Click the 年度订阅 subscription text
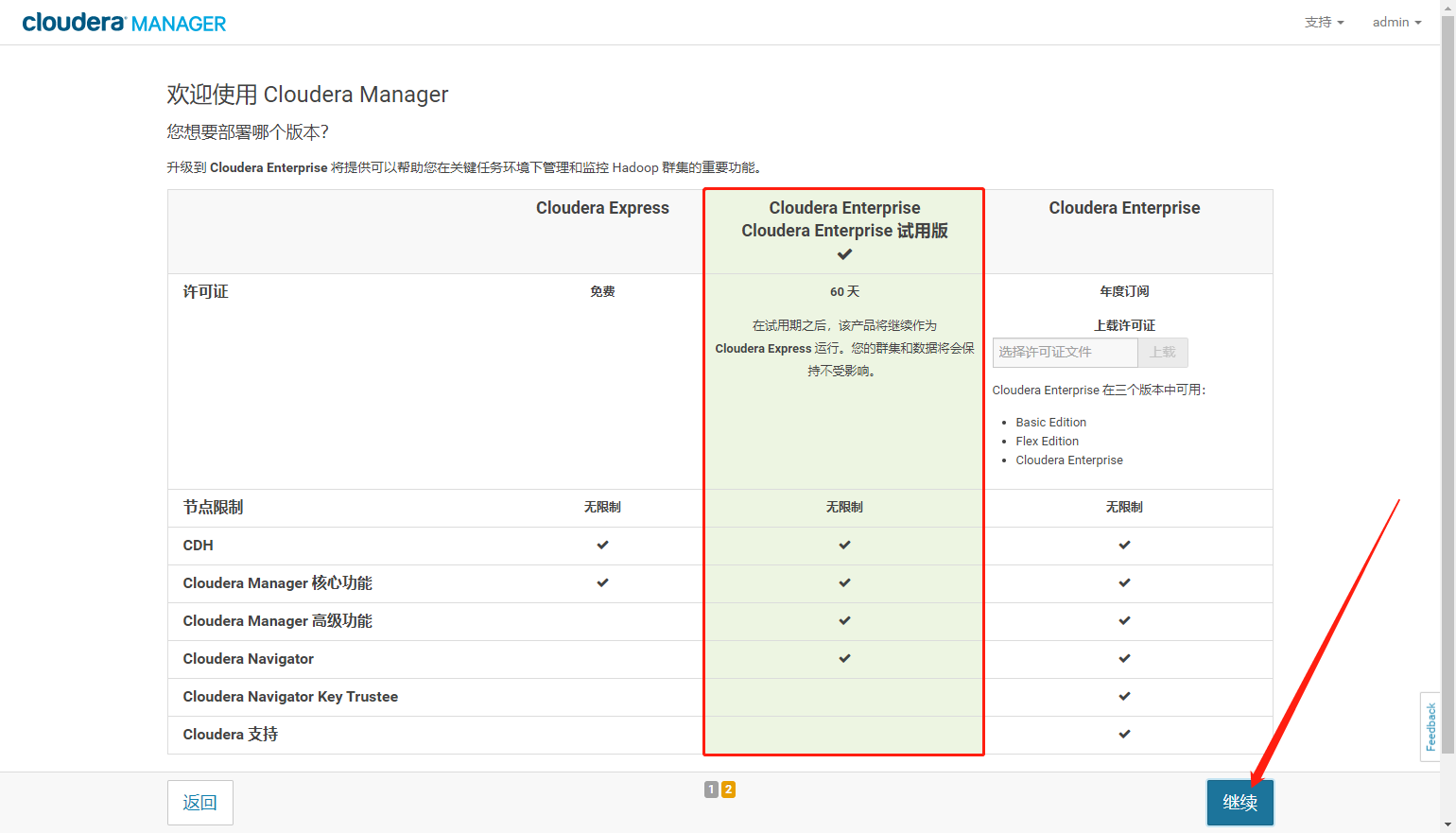Viewport: 1456px width, 833px height. tap(1124, 291)
